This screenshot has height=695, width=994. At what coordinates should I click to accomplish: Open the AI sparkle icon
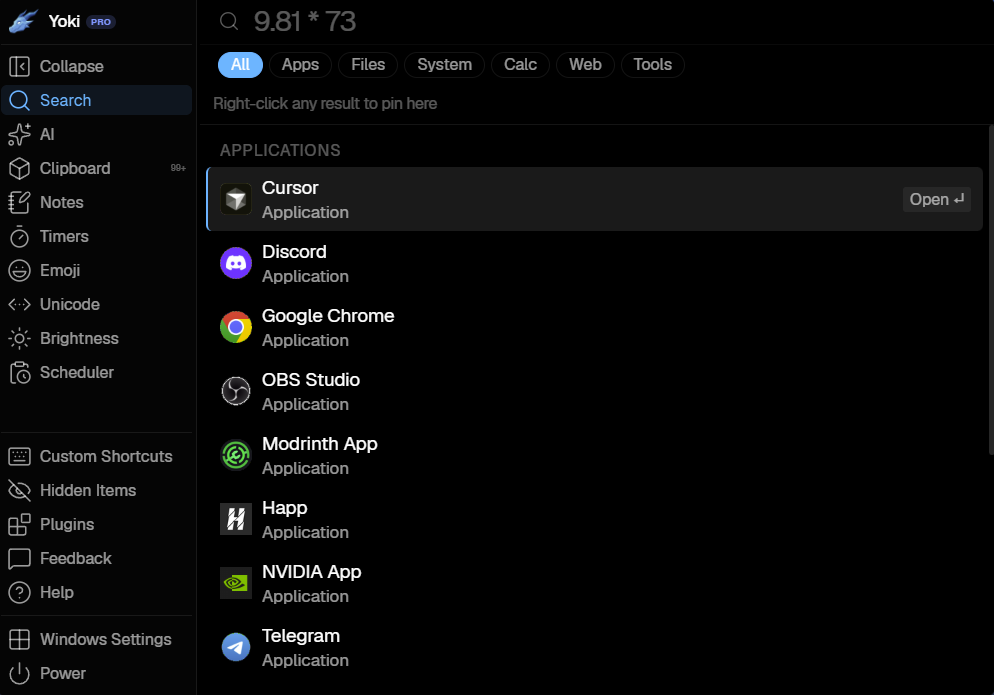[20, 134]
